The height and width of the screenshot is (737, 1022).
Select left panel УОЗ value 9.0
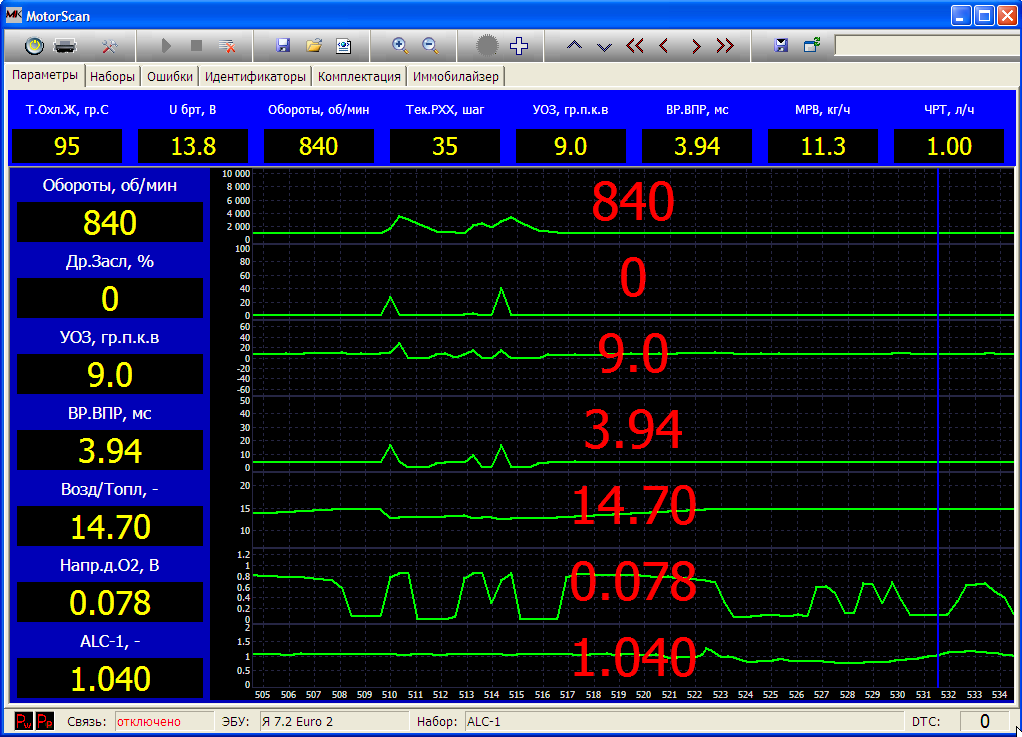[110, 374]
